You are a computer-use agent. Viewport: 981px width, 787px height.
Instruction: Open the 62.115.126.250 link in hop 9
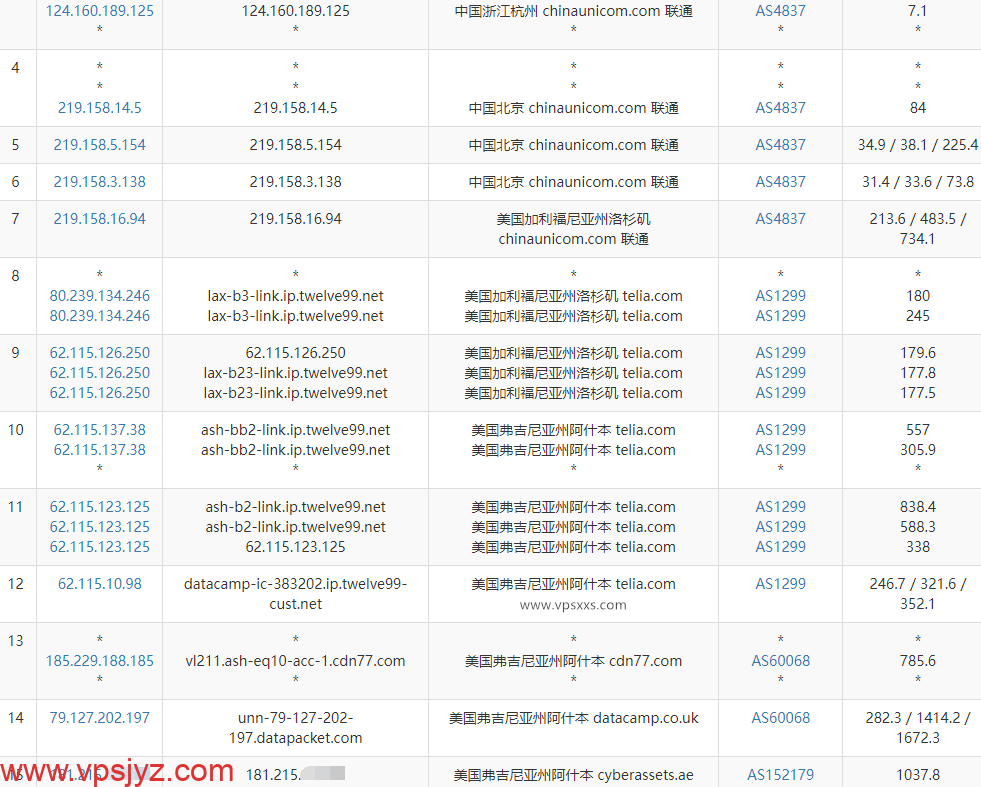(99, 352)
